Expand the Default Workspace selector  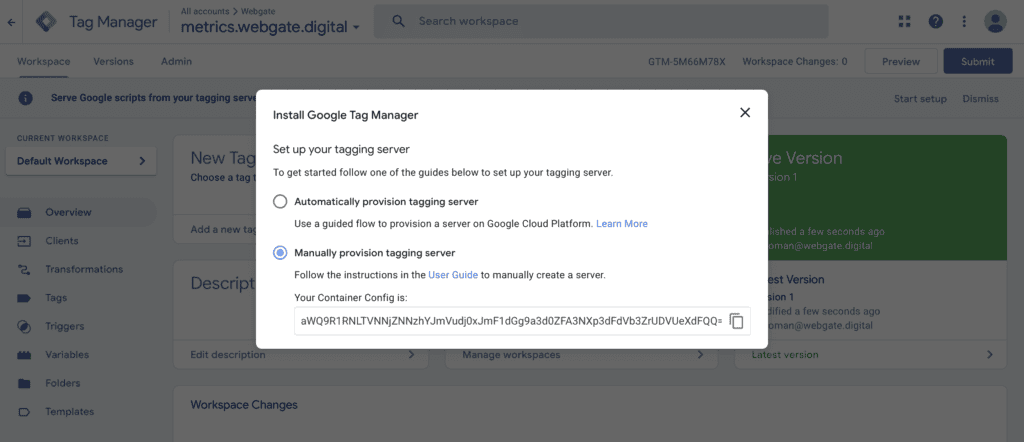[x=80, y=161]
